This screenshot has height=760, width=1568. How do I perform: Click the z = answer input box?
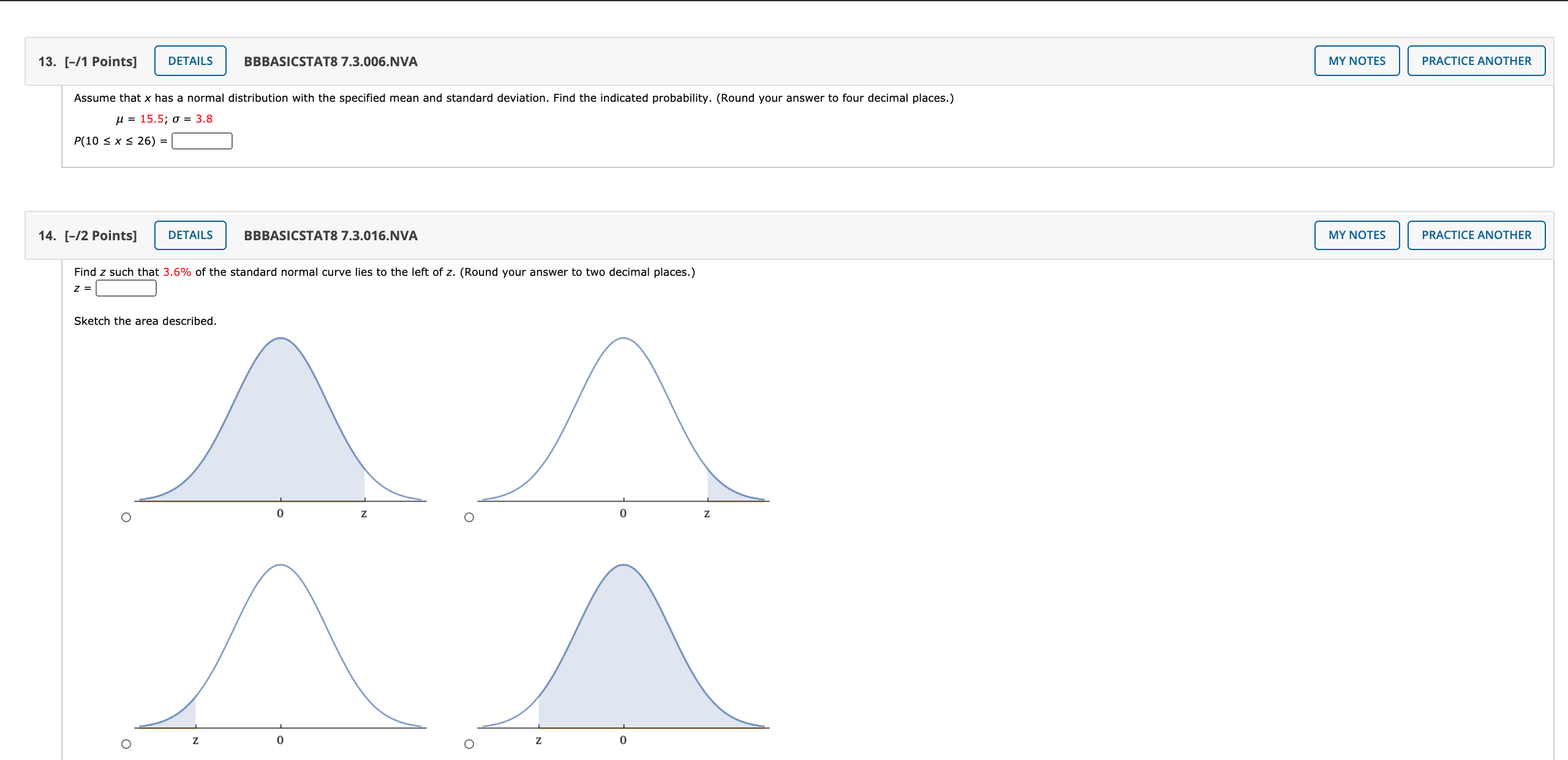[x=126, y=288]
